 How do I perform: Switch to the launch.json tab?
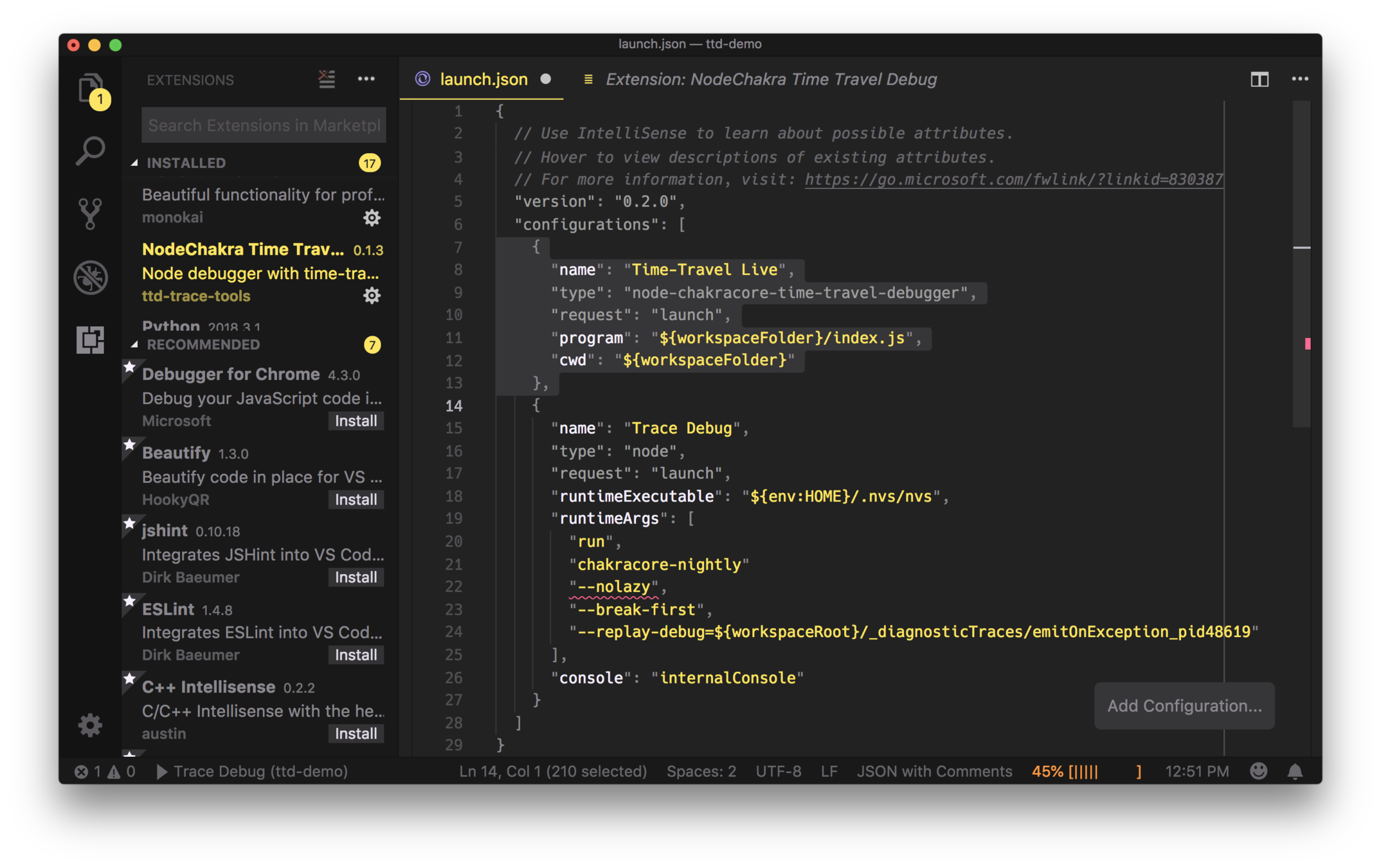[x=483, y=79]
